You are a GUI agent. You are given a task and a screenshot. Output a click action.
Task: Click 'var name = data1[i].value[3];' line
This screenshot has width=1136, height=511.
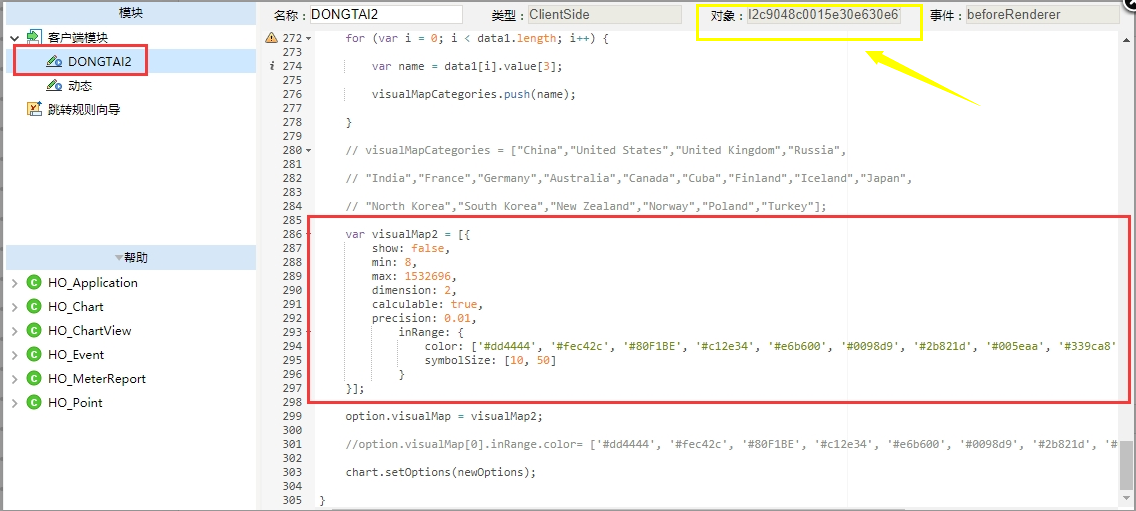click(x=467, y=66)
